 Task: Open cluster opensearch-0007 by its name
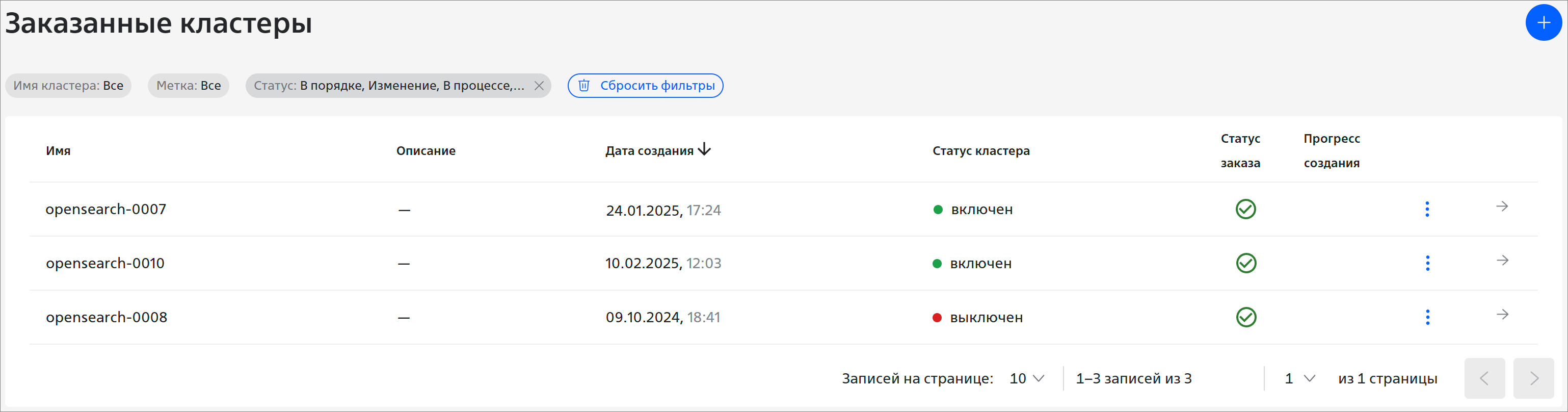coord(106,210)
